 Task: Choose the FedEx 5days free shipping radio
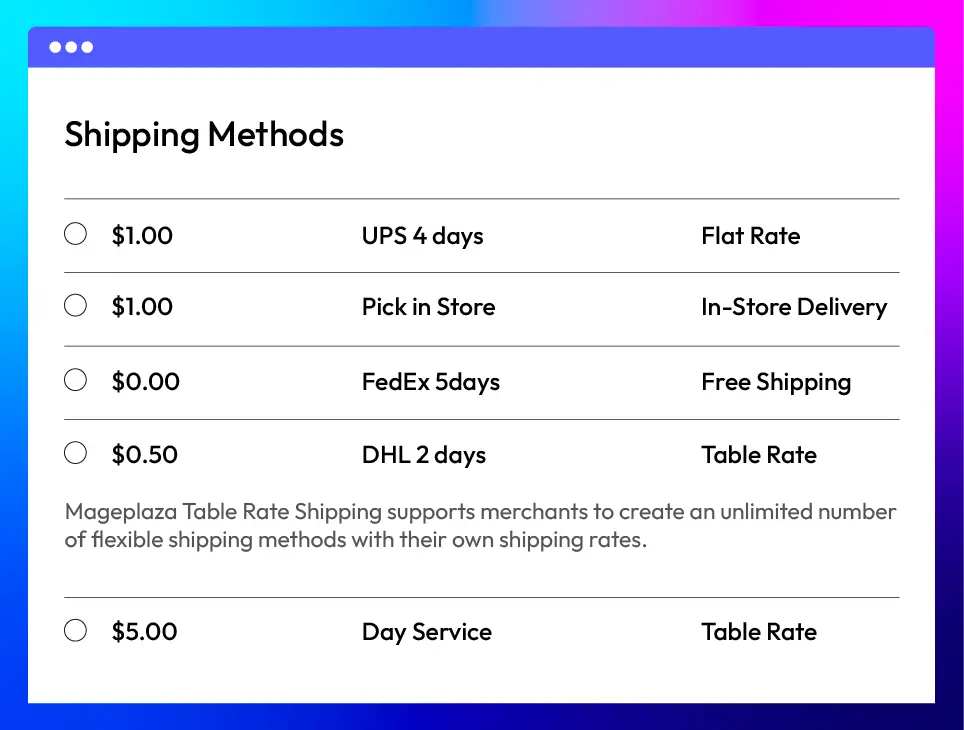(76, 380)
